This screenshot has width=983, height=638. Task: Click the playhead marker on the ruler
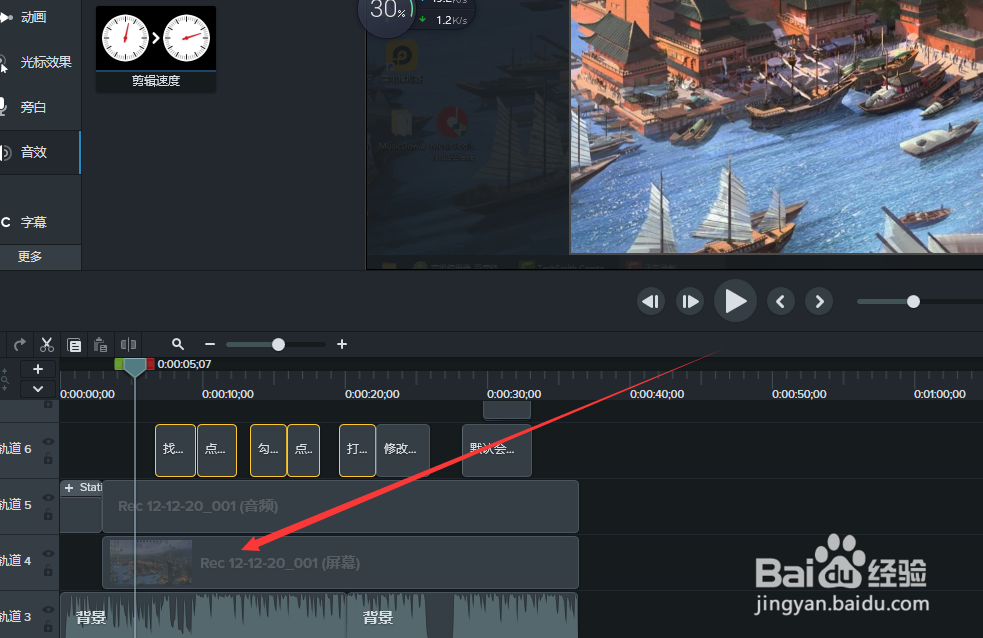pyautogui.click(x=135, y=367)
